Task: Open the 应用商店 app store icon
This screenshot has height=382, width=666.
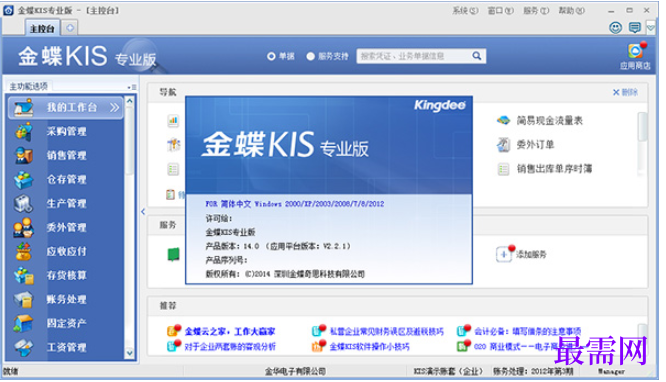Action: [636, 51]
